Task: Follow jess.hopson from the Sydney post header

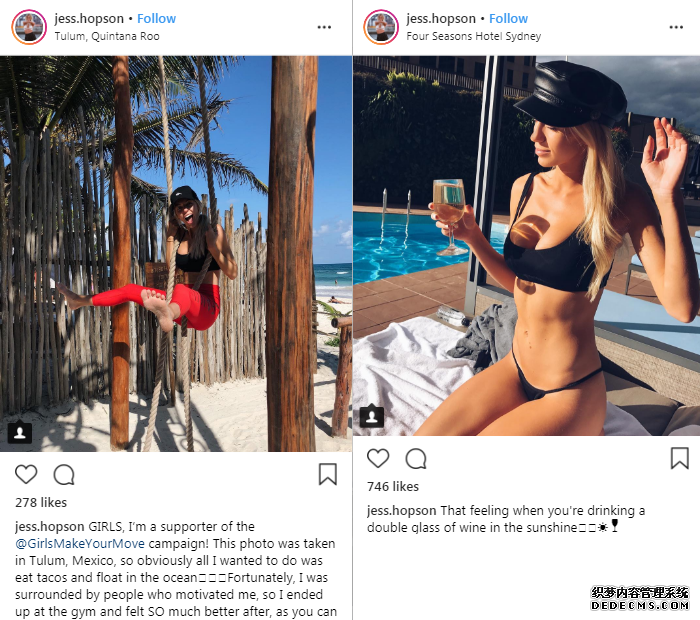Action: pos(508,19)
